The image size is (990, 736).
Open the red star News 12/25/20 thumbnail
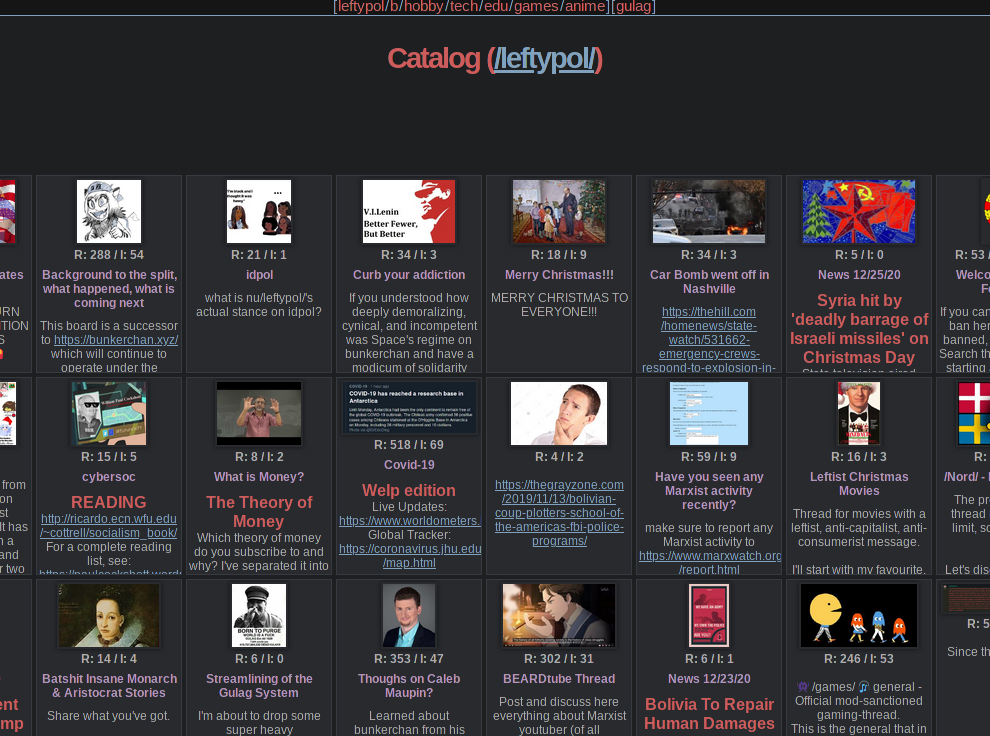pos(858,211)
